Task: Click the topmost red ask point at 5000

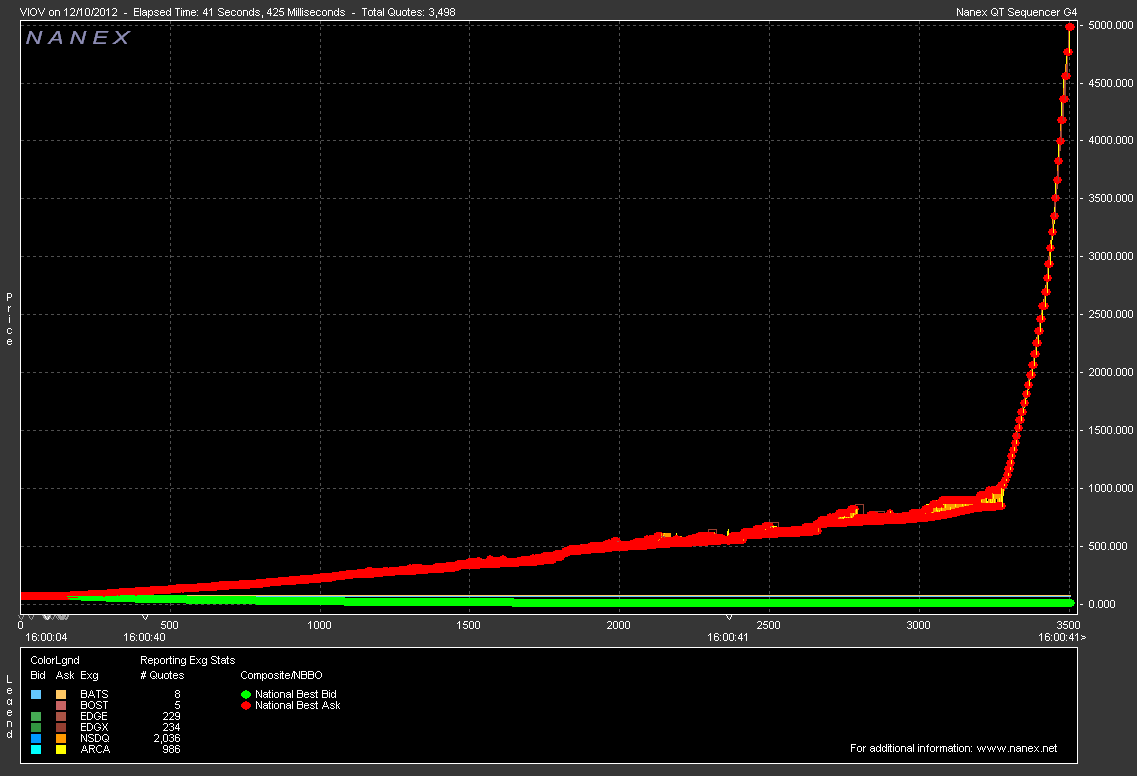Action: 1070,27
